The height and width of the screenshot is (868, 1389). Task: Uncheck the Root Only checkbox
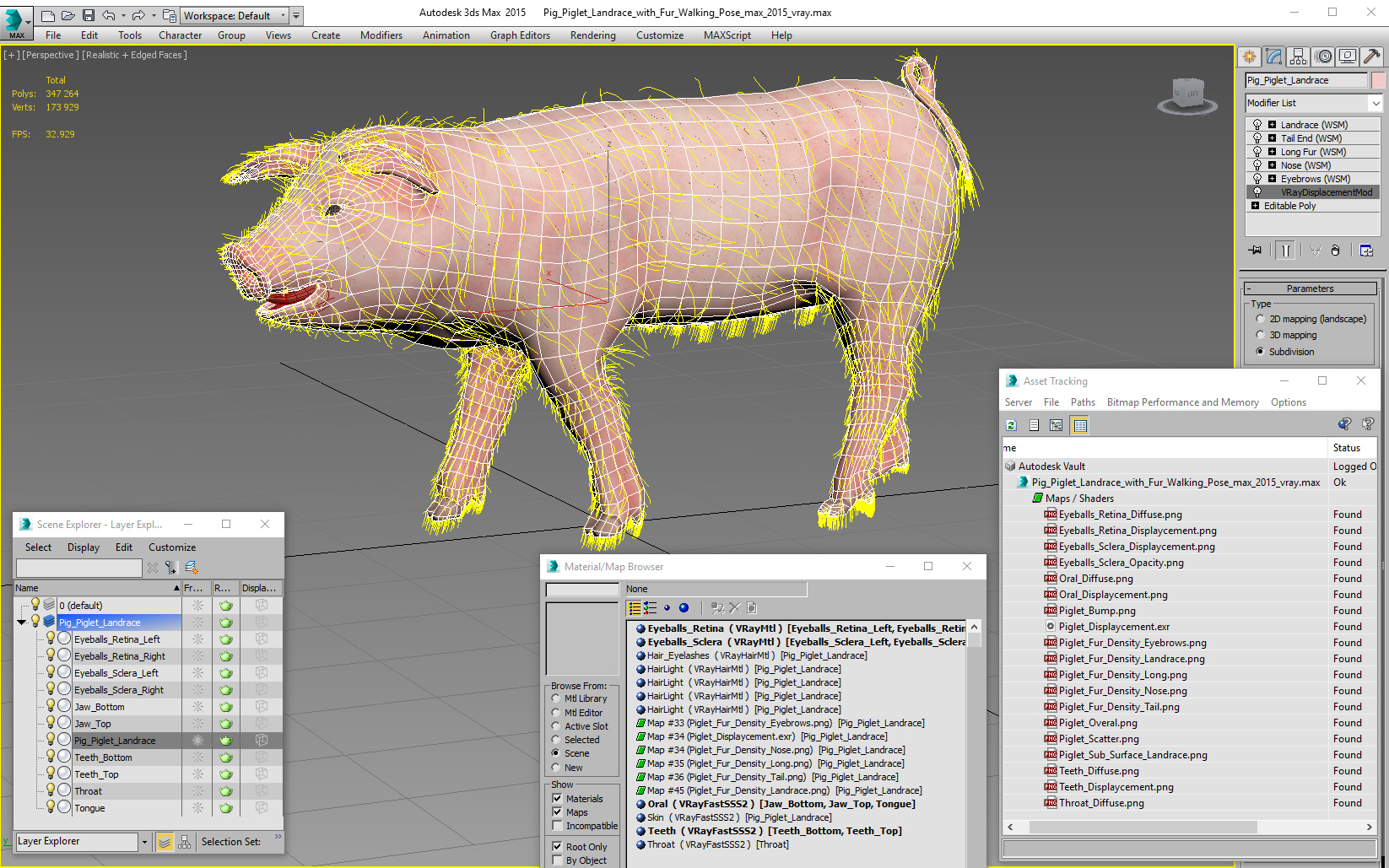[557, 846]
